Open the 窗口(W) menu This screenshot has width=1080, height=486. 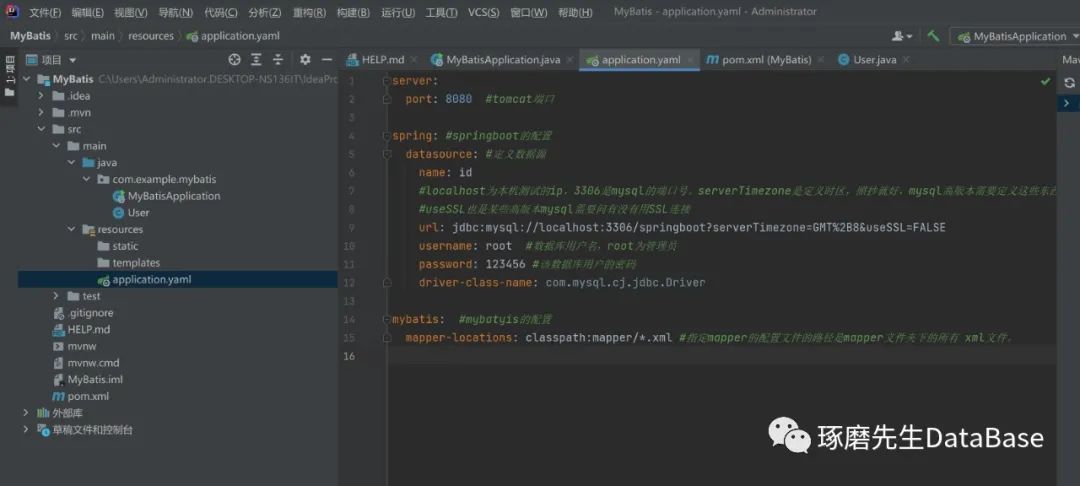tap(529, 12)
